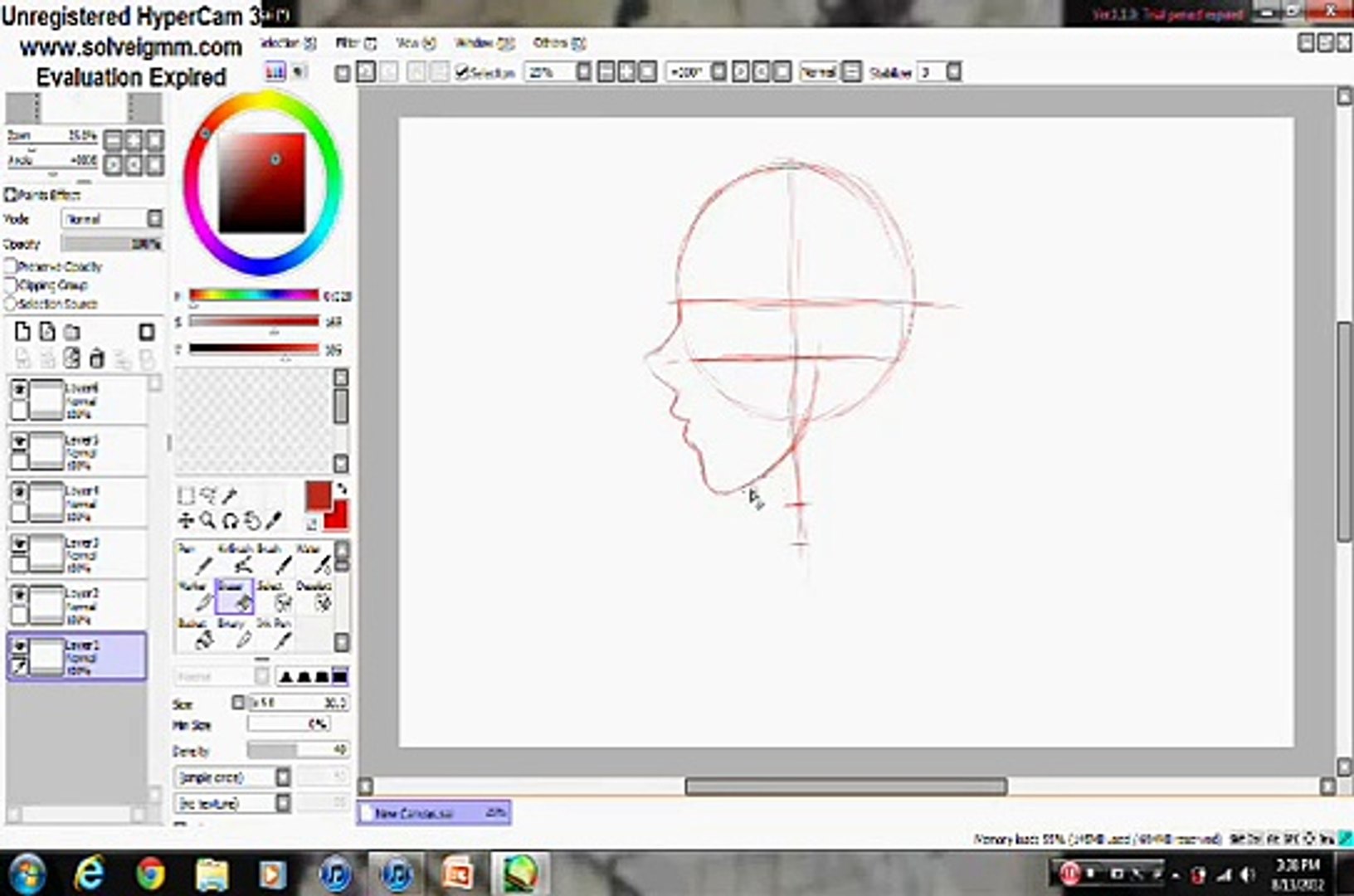Select the Water brush tool
Screen dimensions: 1354x896
314,560
